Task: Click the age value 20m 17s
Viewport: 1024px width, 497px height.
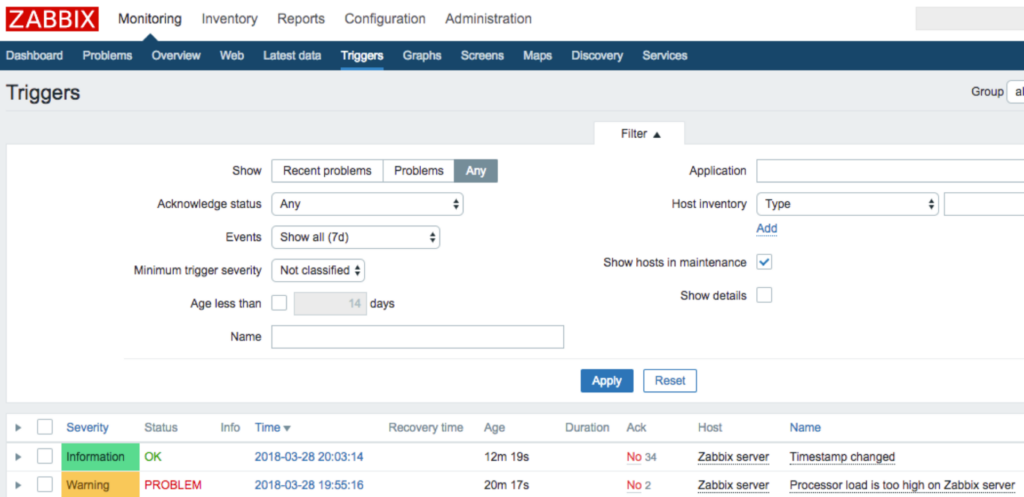Action: click(x=506, y=485)
